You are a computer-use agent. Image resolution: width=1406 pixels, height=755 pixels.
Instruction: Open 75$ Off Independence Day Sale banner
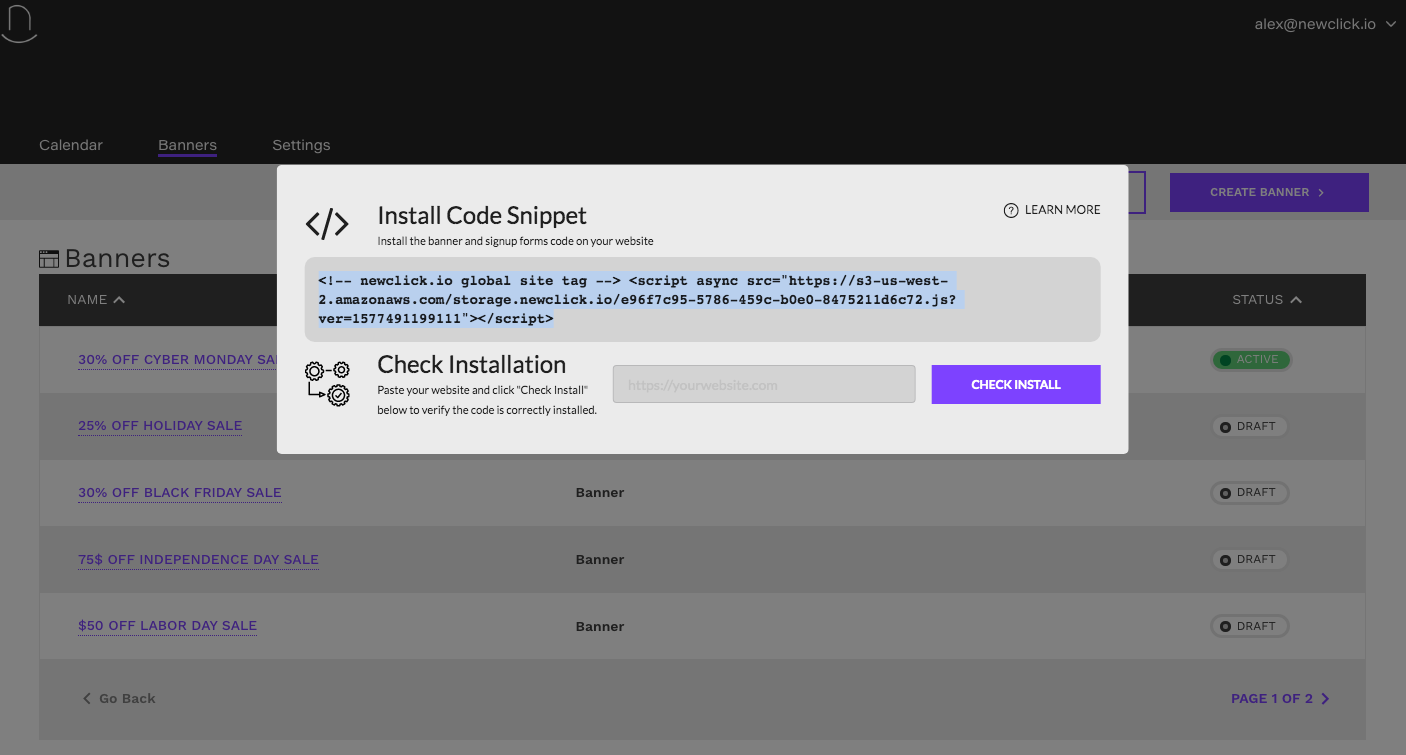pyautogui.click(x=198, y=560)
